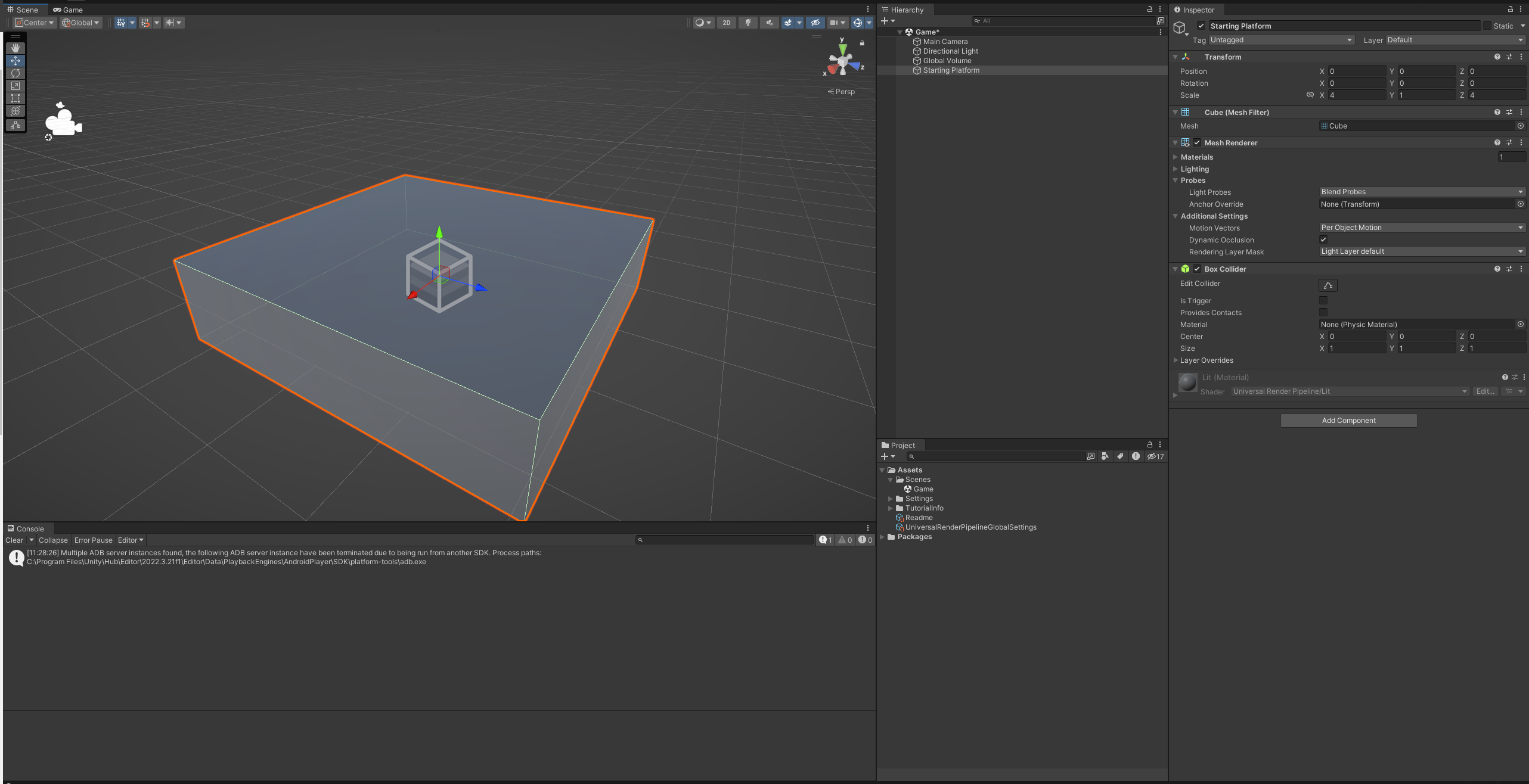Switch to the Game tab
Screen dimensions: 1529x784
tap(67, 10)
